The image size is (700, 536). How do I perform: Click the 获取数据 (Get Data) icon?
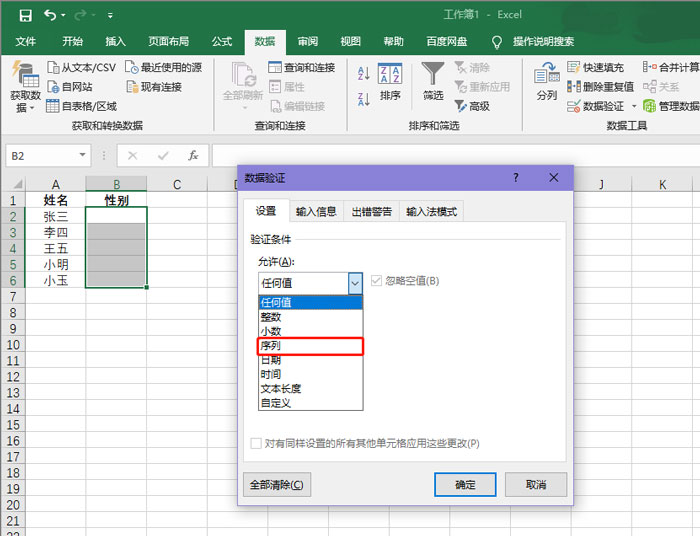(25, 74)
